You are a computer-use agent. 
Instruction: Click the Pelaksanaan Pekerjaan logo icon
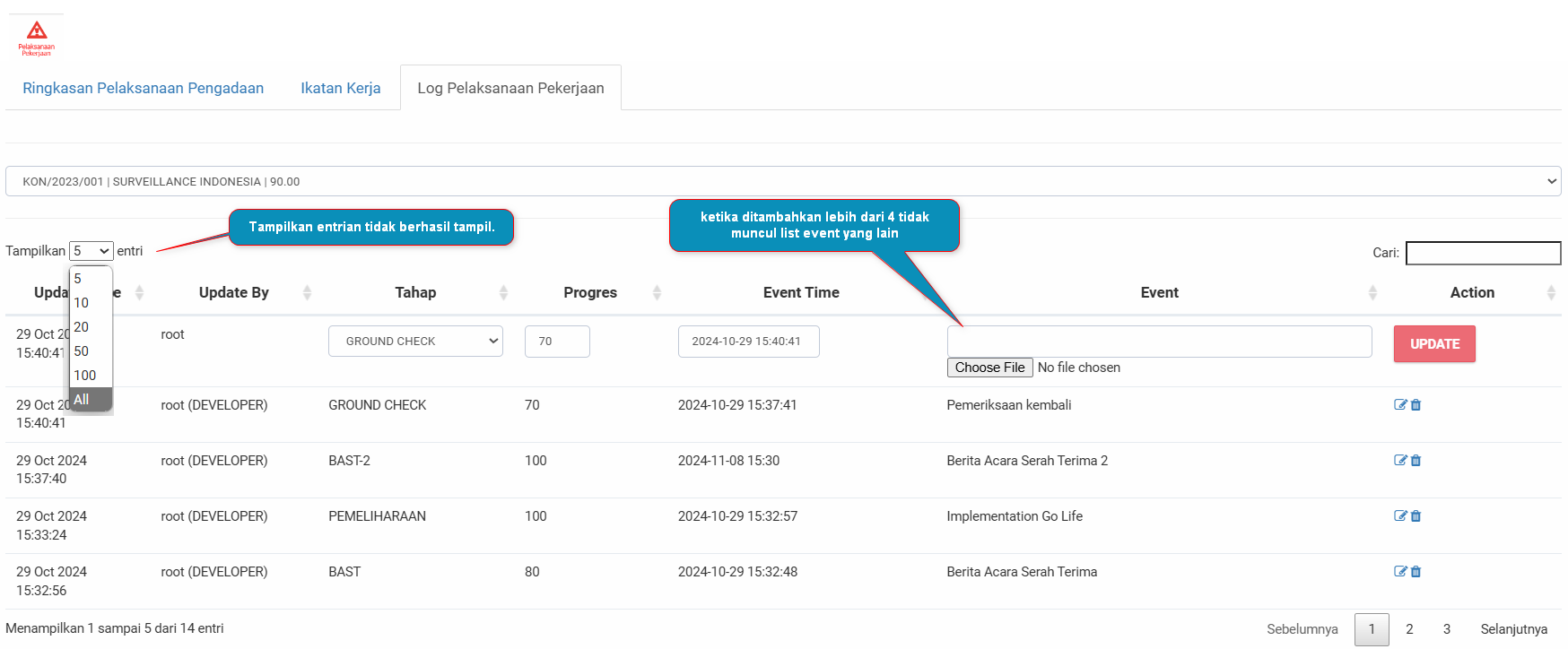(37, 38)
